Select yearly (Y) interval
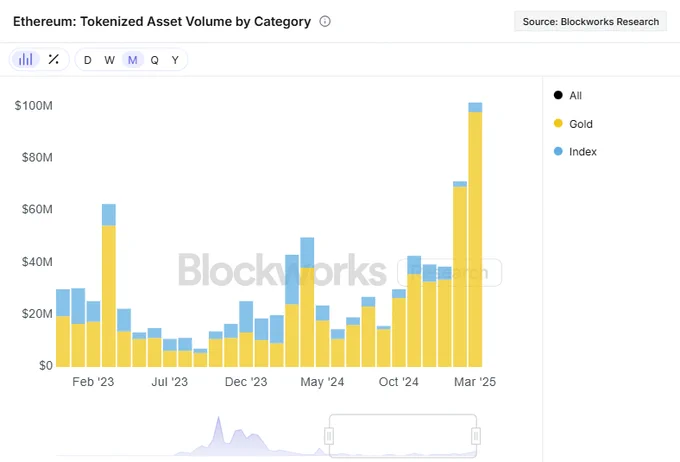The width and height of the screenshot is (680, 462). point(175,60)
